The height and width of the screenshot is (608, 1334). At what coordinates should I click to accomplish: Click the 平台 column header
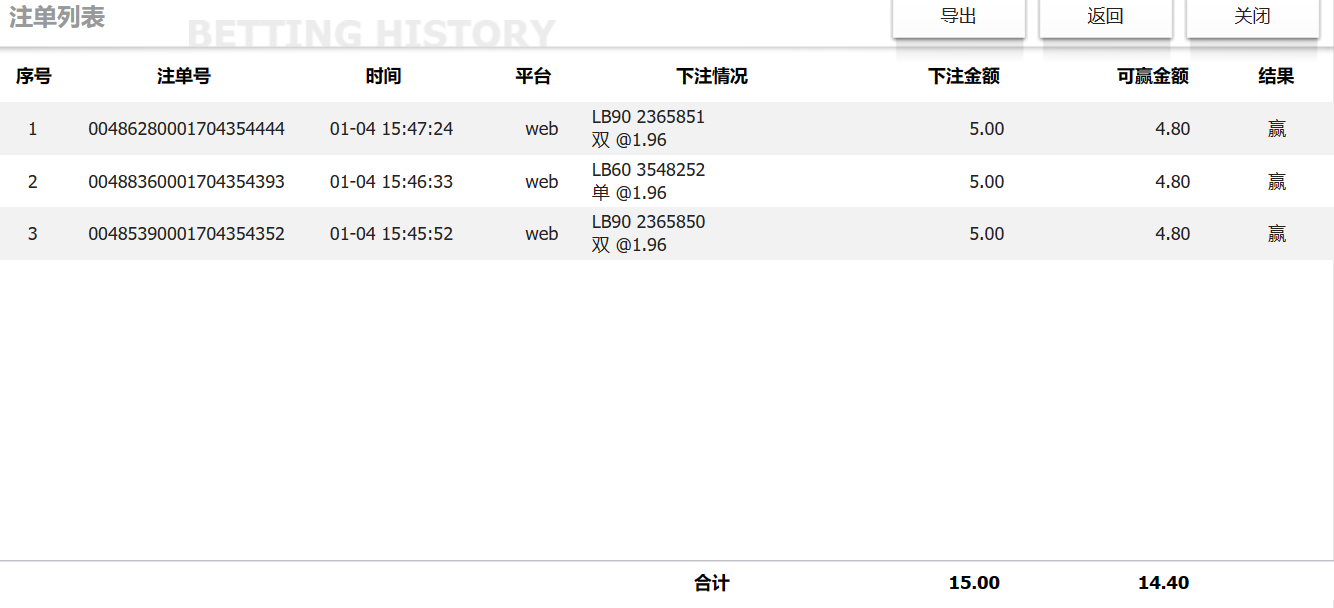(x=533, y=76)
